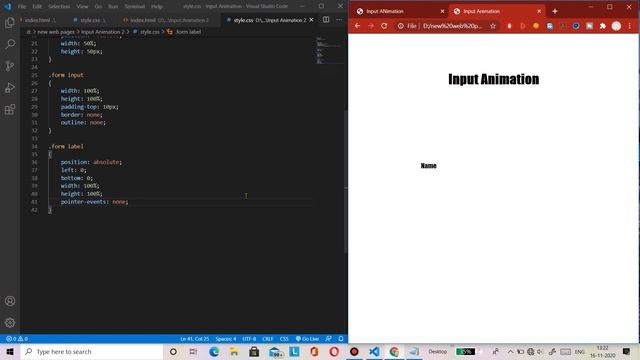The image size is (640, 360).
Task: Open the Edit menu in VS Code
Action: click(x=37, y=7)
